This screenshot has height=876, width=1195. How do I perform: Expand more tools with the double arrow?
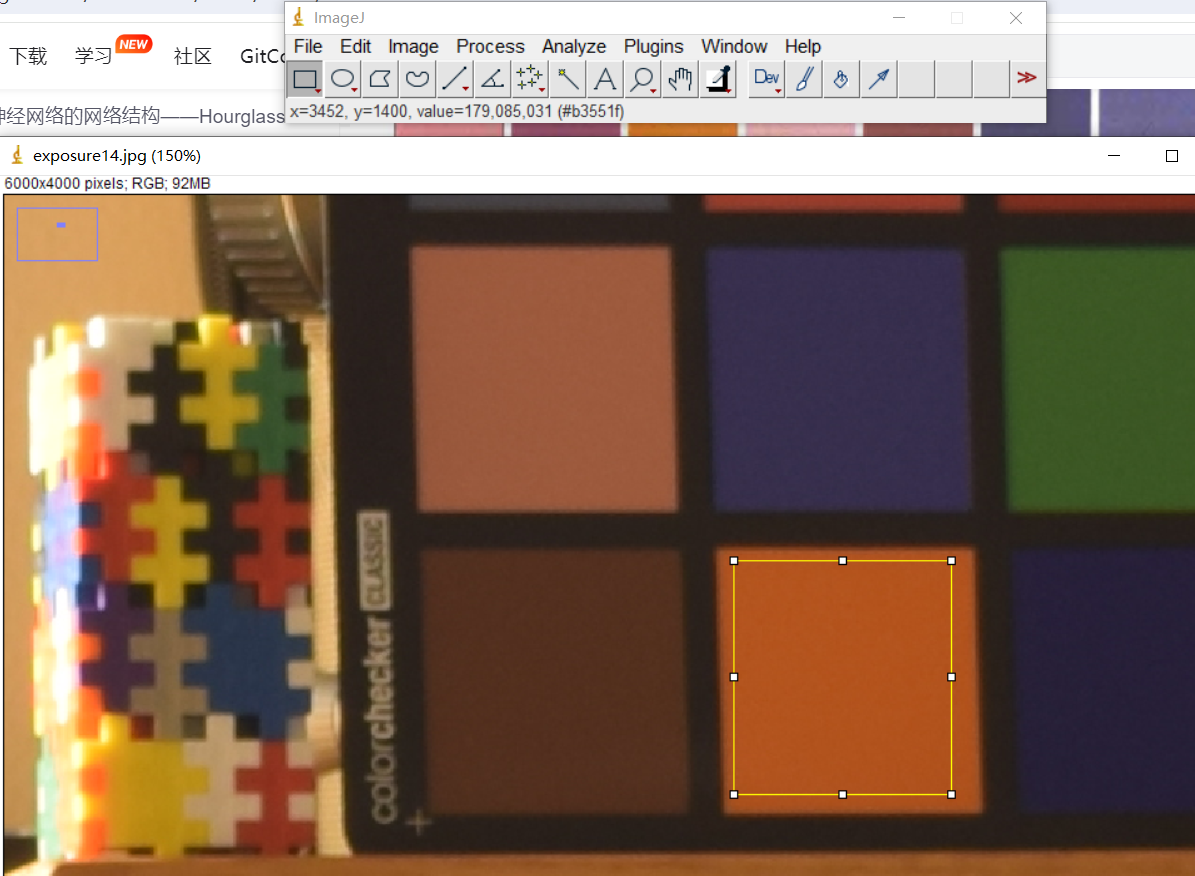(x=1026, y=78)
